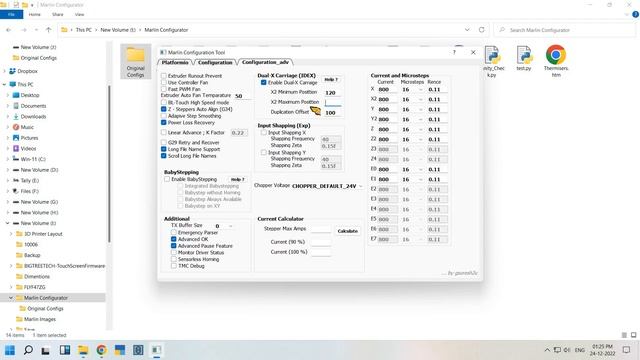Open Windows Start menu

click(x=10, y=350)
